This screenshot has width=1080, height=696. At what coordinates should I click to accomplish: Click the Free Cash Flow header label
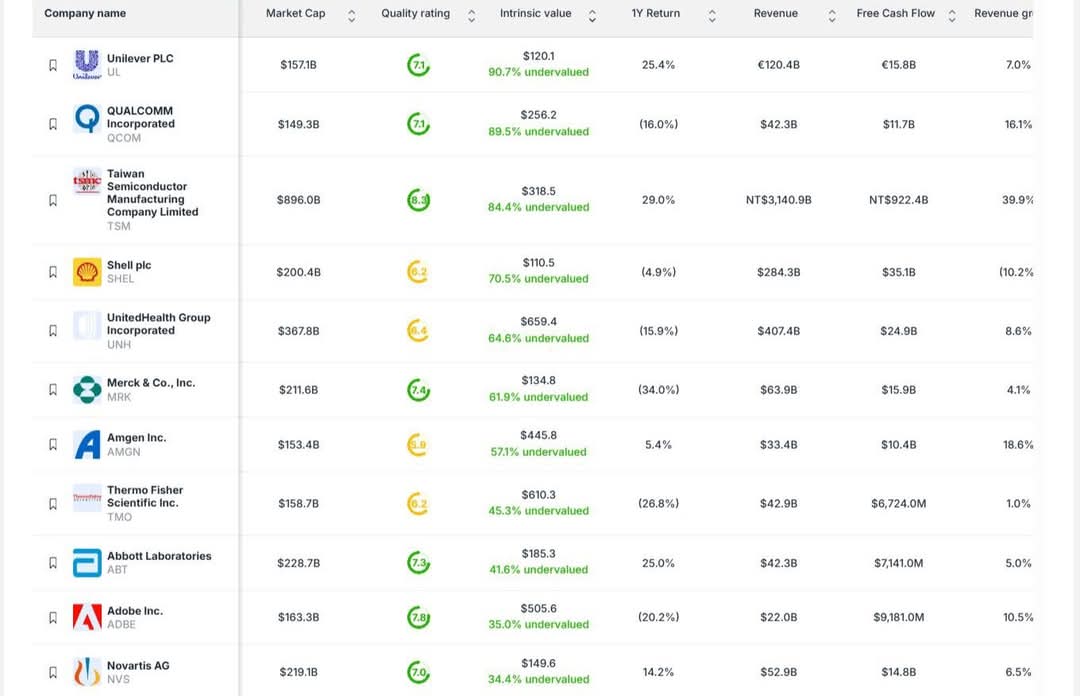pyautogui.click(x=895, y=13)
